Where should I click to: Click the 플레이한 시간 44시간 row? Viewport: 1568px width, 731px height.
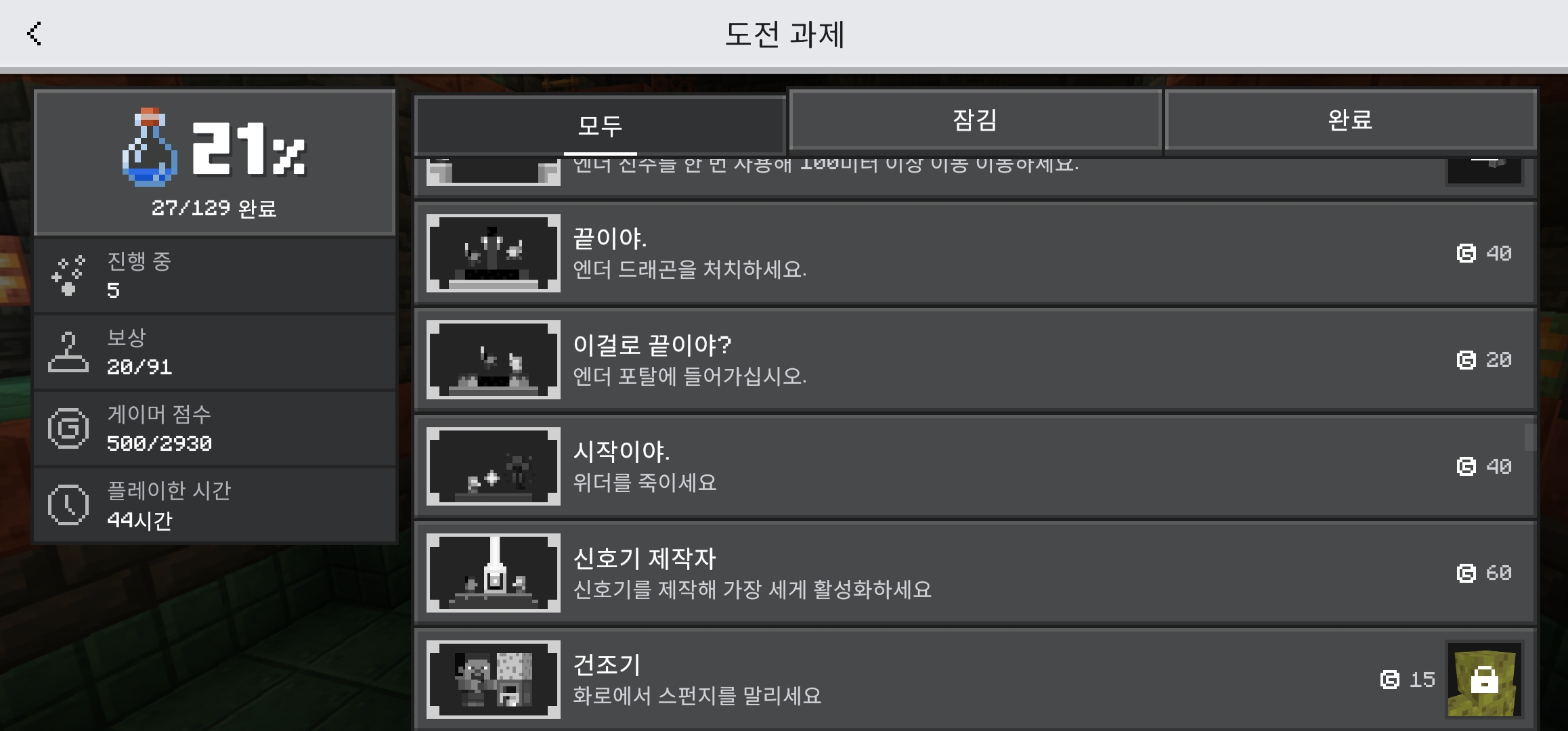pos(215,505)
